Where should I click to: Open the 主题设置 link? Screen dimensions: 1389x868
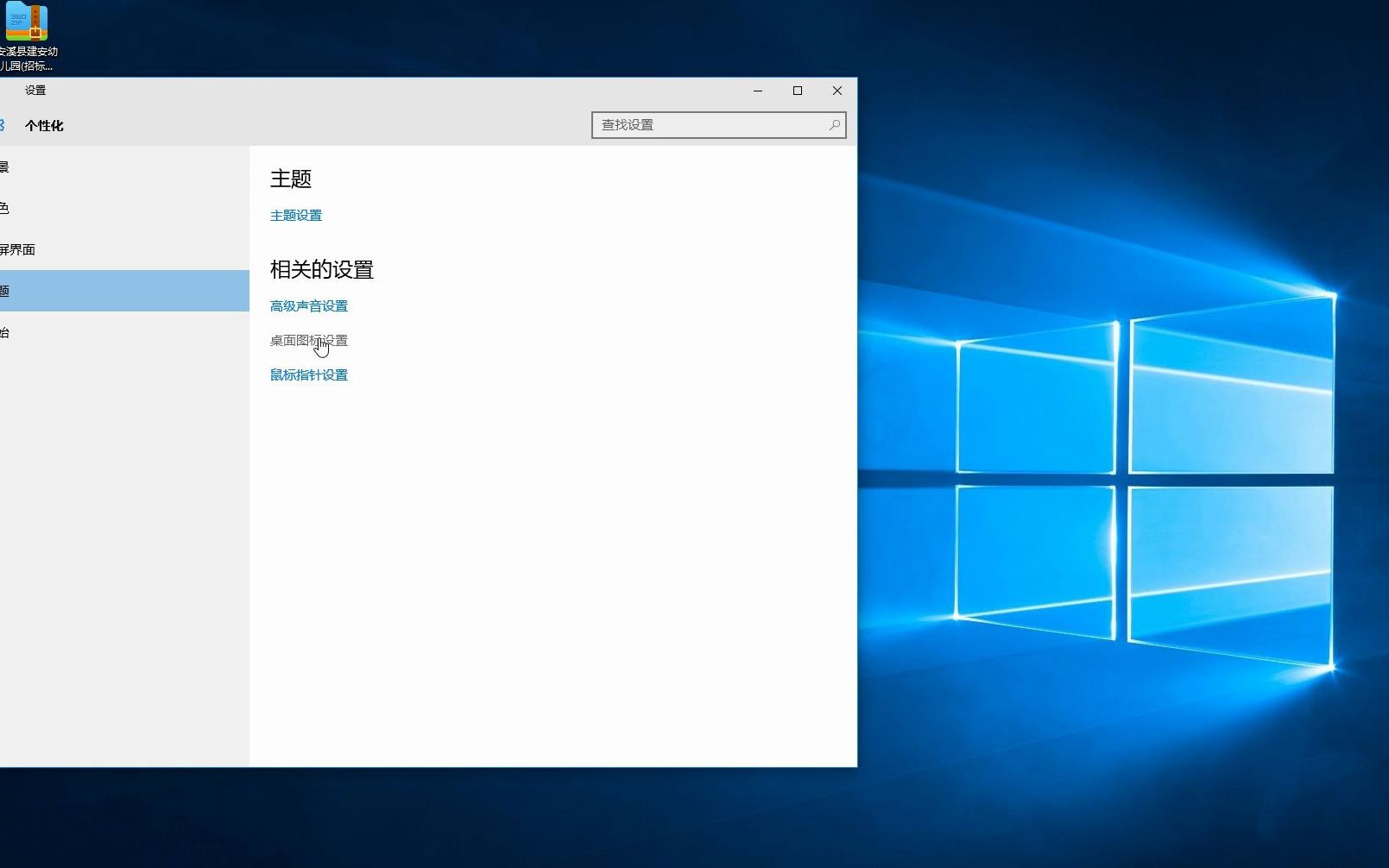(296, 216)
